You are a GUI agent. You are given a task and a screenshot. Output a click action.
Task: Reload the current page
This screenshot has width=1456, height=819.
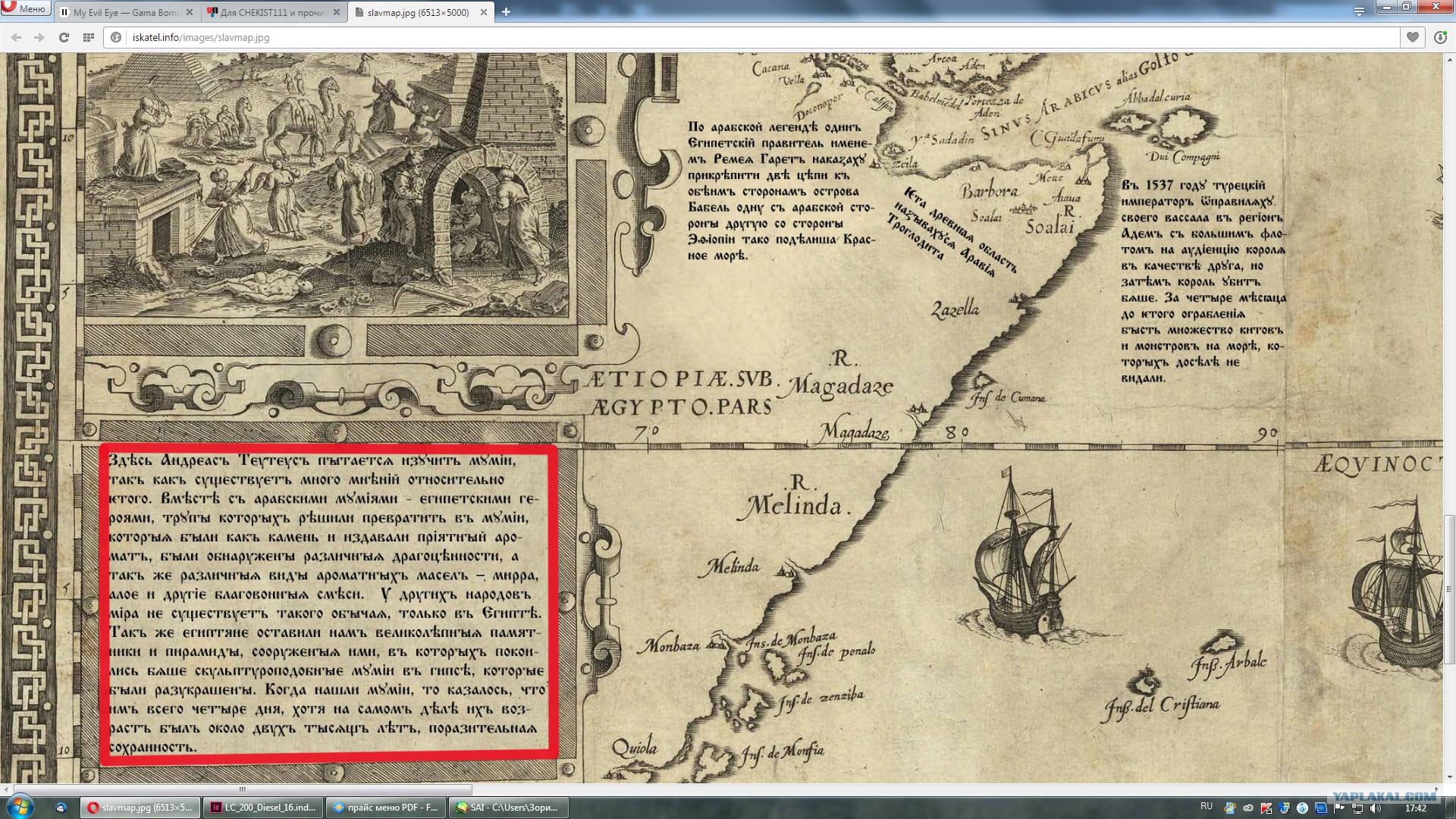pyautogui.click(x=64, y=37)
